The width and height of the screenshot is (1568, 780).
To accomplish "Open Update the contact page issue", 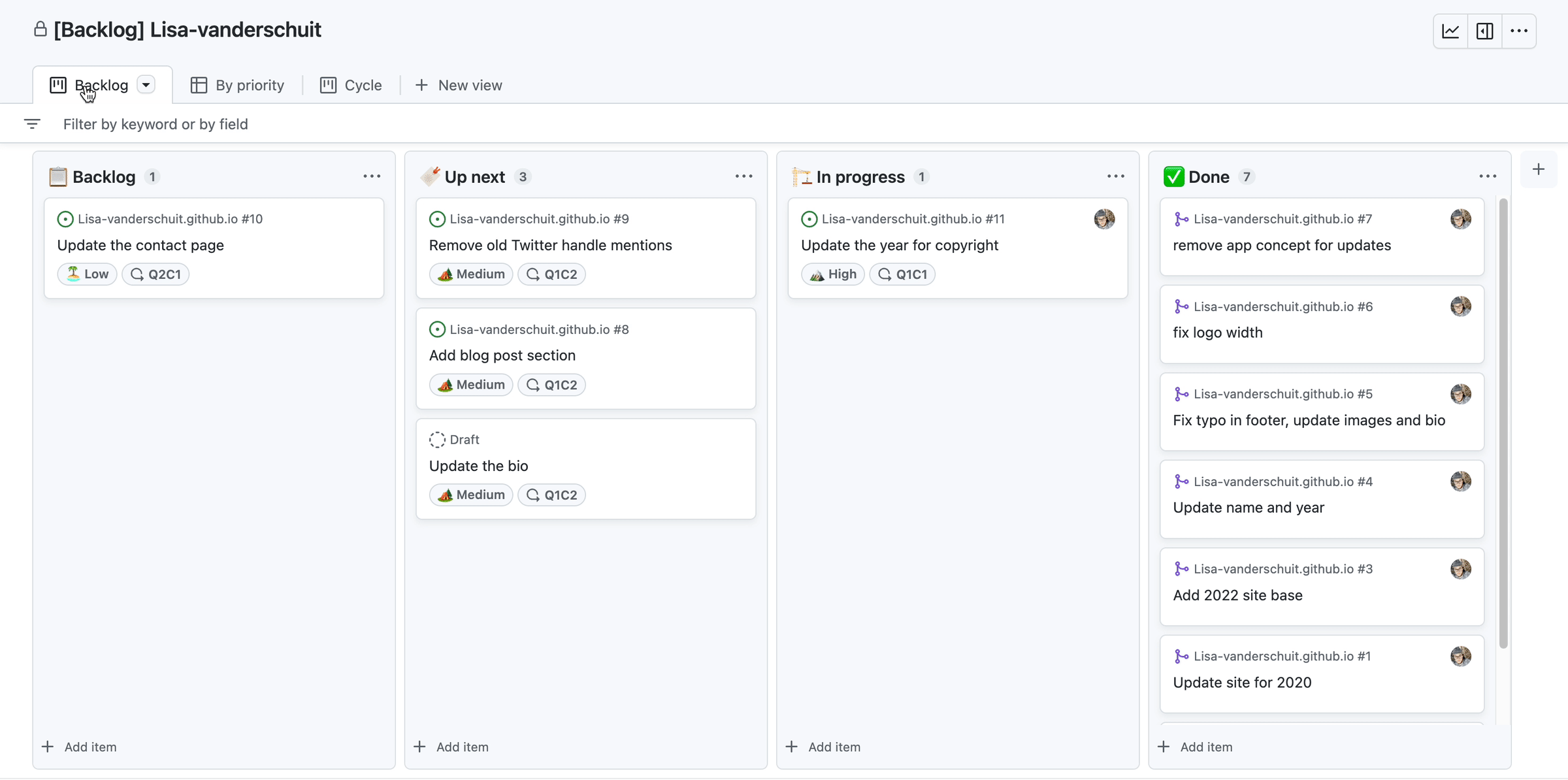I will click(140, 245).
